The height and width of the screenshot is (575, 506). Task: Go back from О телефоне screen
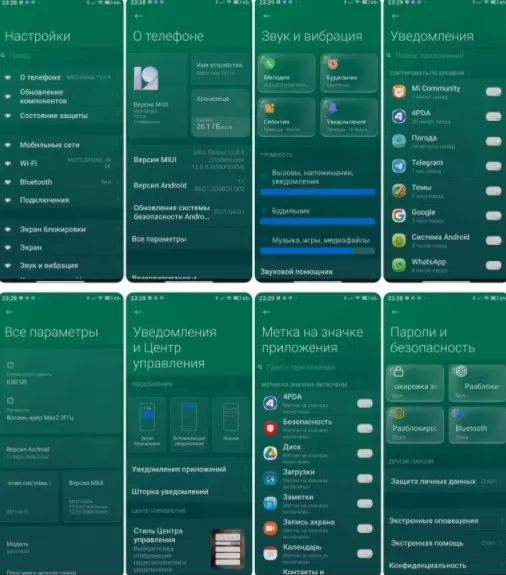tap(138, 16)
